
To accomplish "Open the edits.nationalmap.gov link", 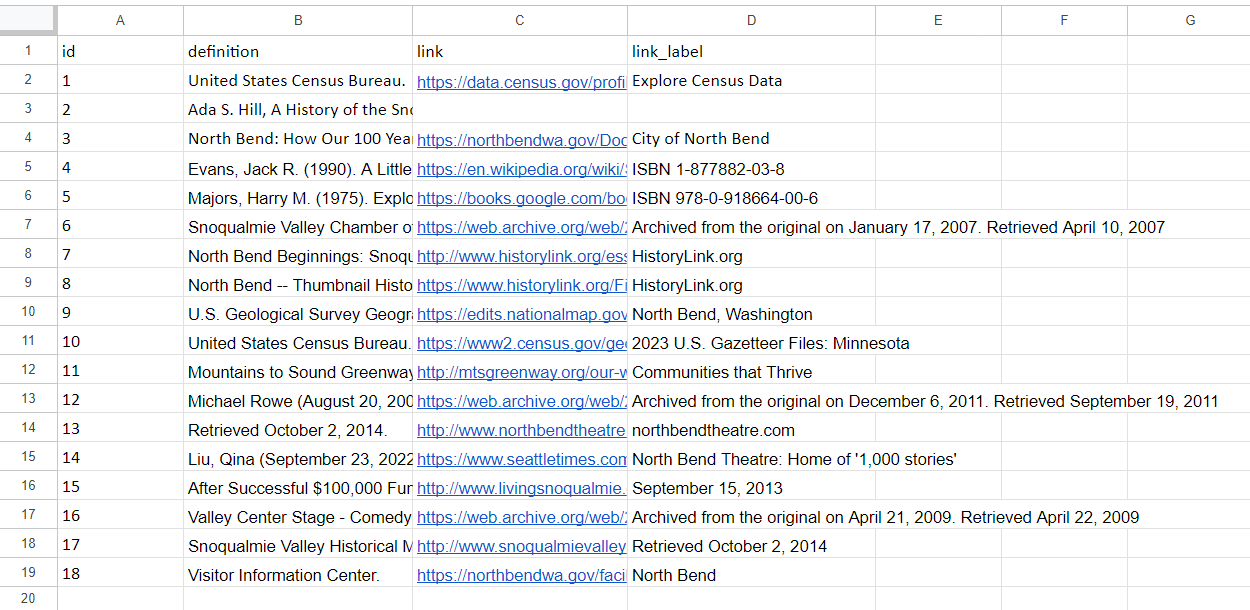I will (x=520, y=315).
